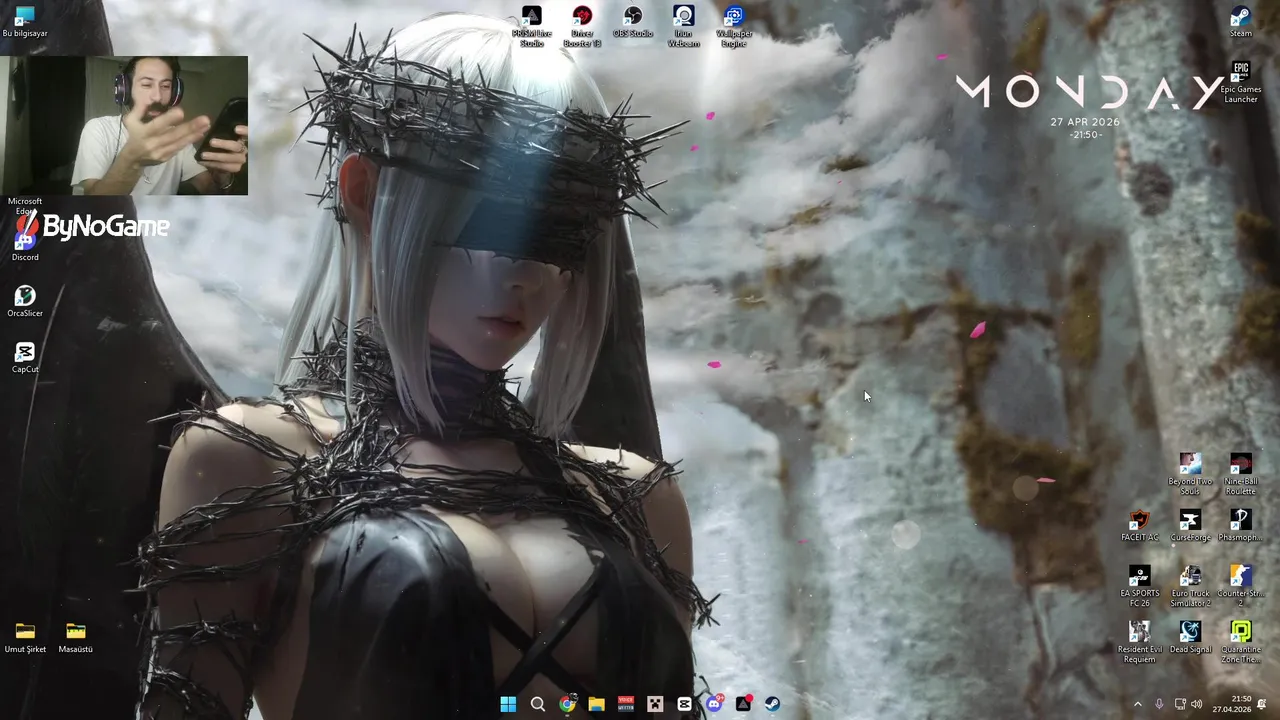Open the Resident Evil Requiem shortcut

[1139, 642]
